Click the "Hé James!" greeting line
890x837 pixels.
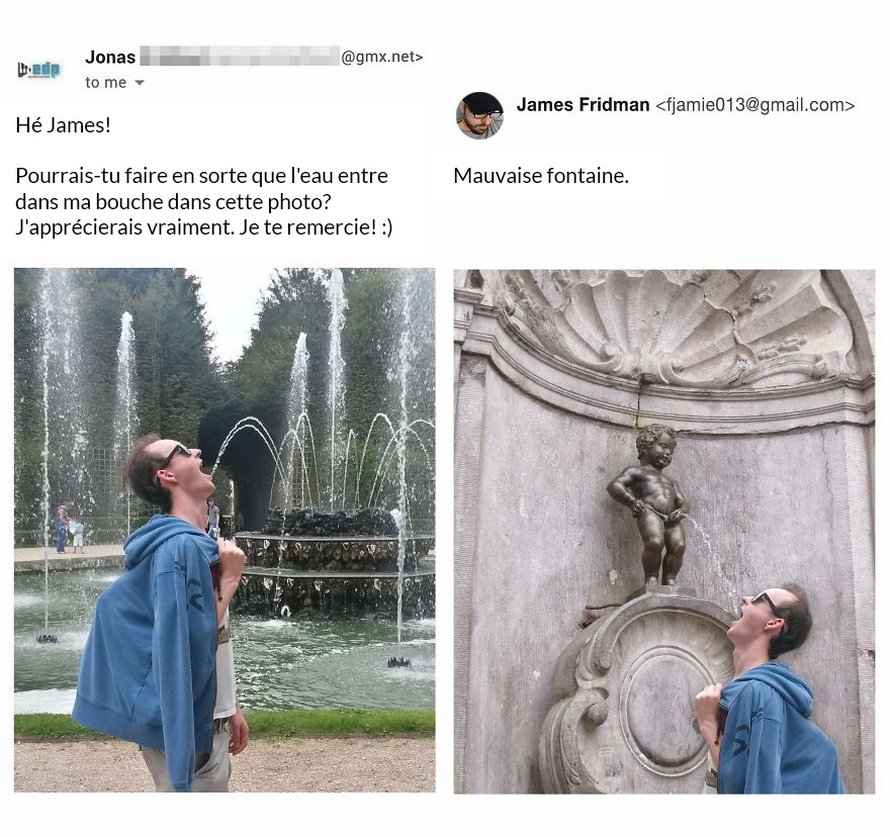pyautogui.click(x=63, y=125)
